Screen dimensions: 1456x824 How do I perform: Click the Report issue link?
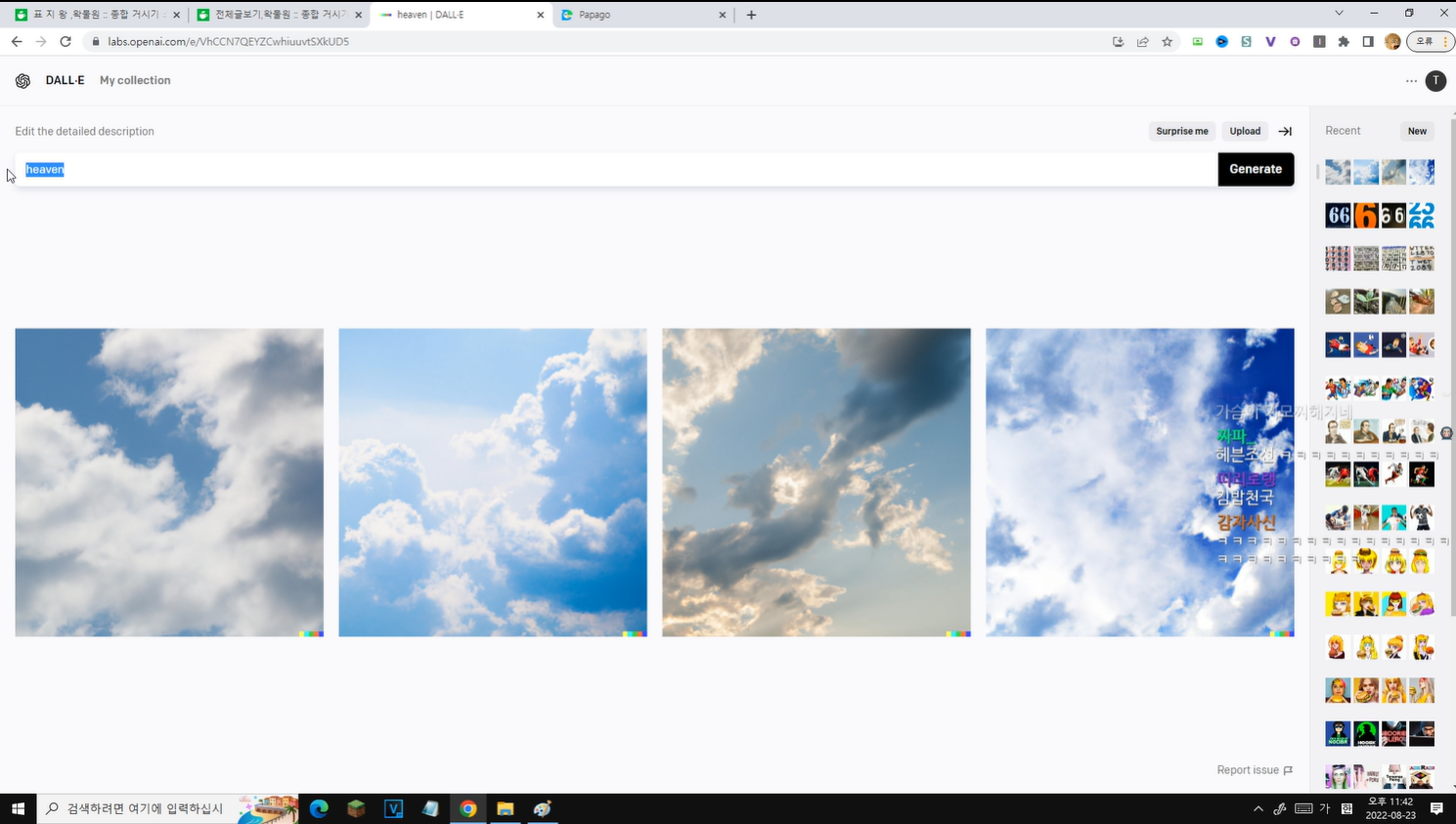[x=1255, y=770]
